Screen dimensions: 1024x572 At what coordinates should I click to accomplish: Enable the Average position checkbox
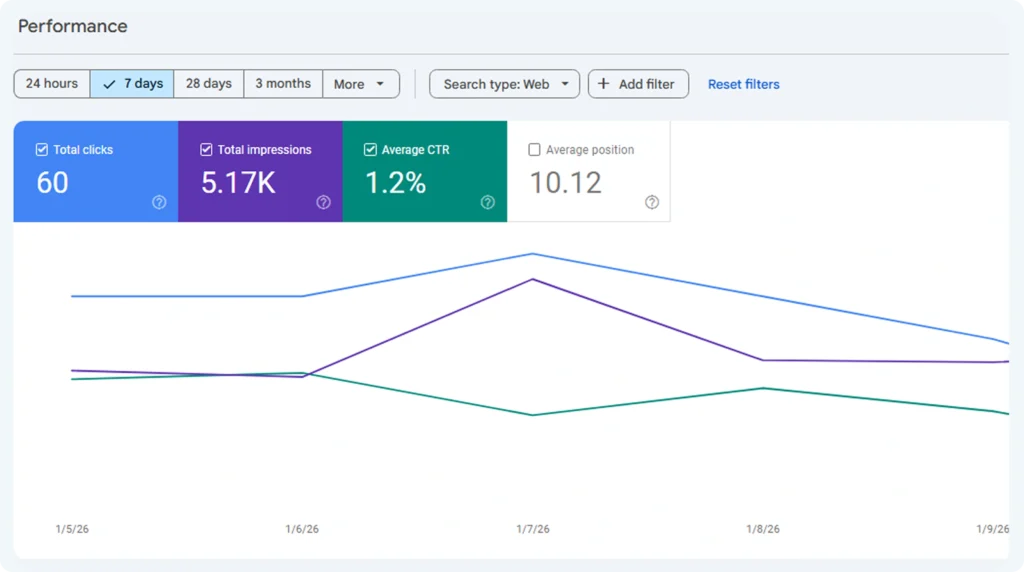[x=534, y=150]
